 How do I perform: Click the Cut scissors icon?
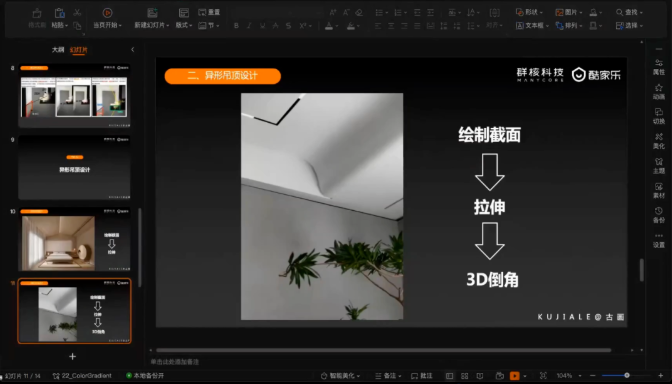[x=77, y=13]
